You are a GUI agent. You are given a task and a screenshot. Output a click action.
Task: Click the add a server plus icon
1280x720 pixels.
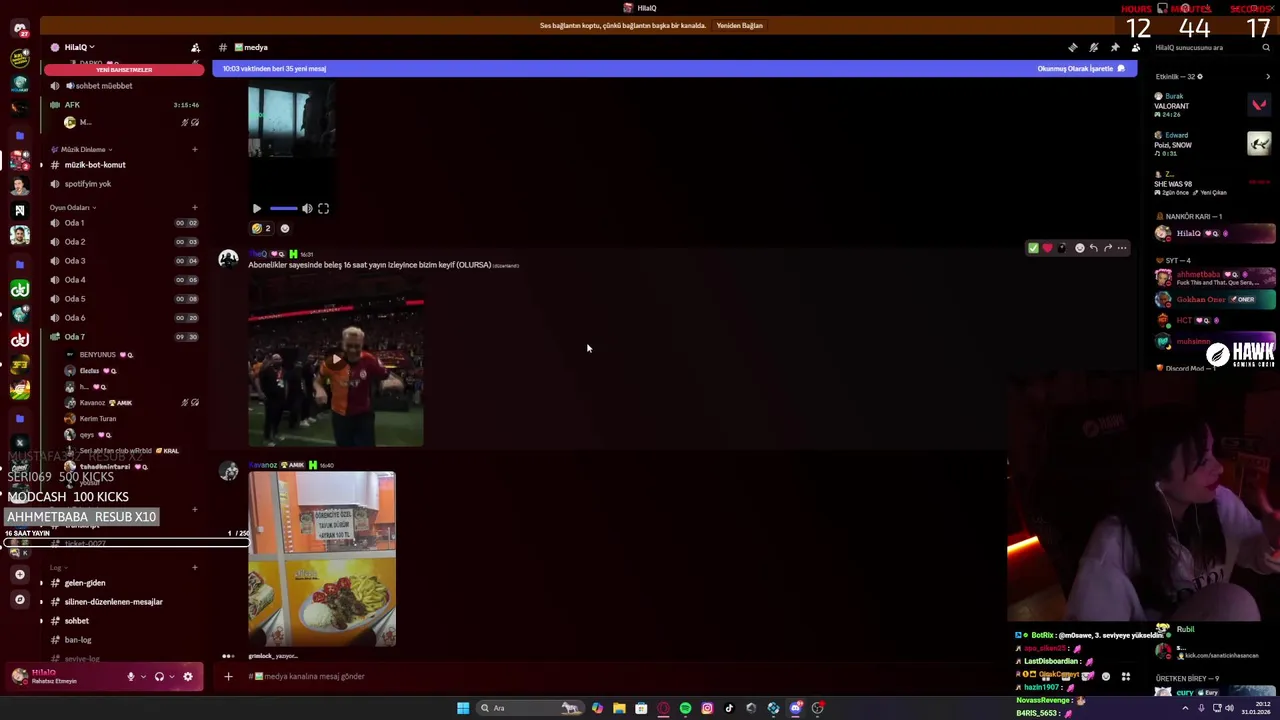pyautogui.click(x=19, y=574)
